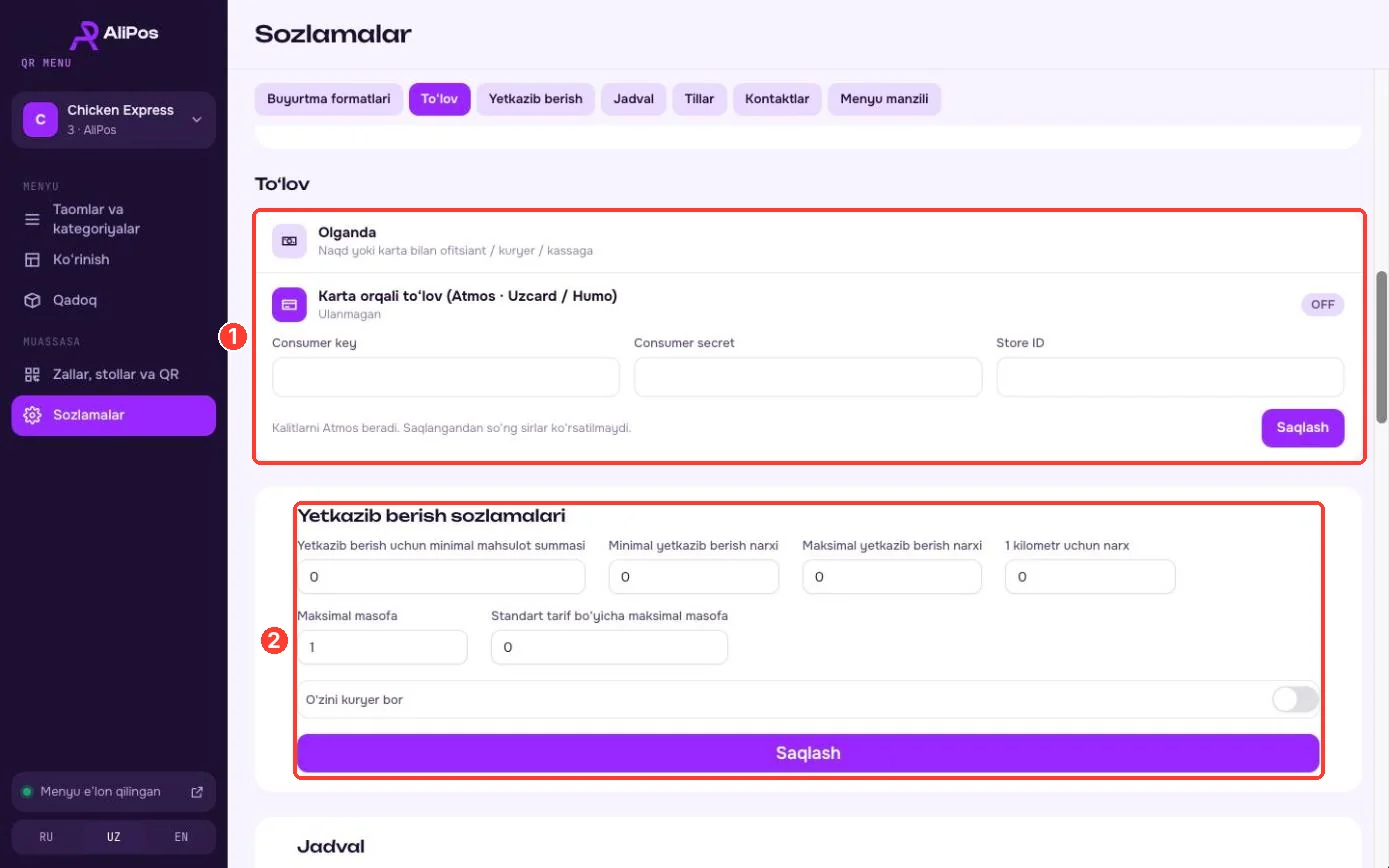
Task: Switch language to EN
Action: 181,837
